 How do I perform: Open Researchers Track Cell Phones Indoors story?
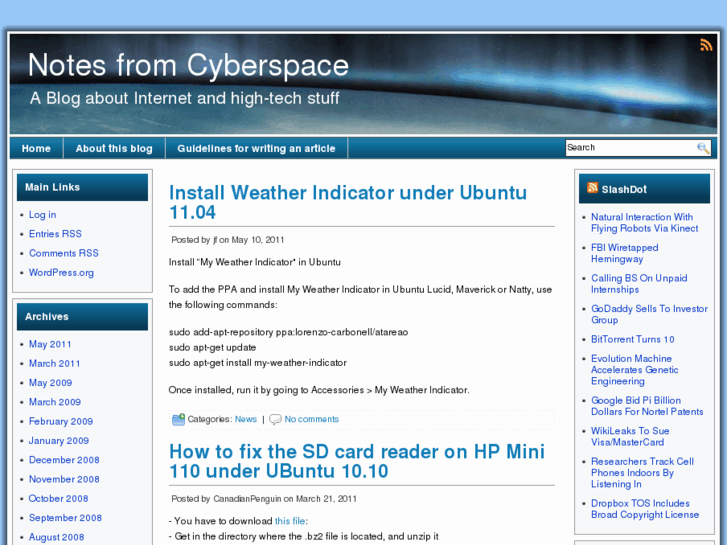(642, 473)
